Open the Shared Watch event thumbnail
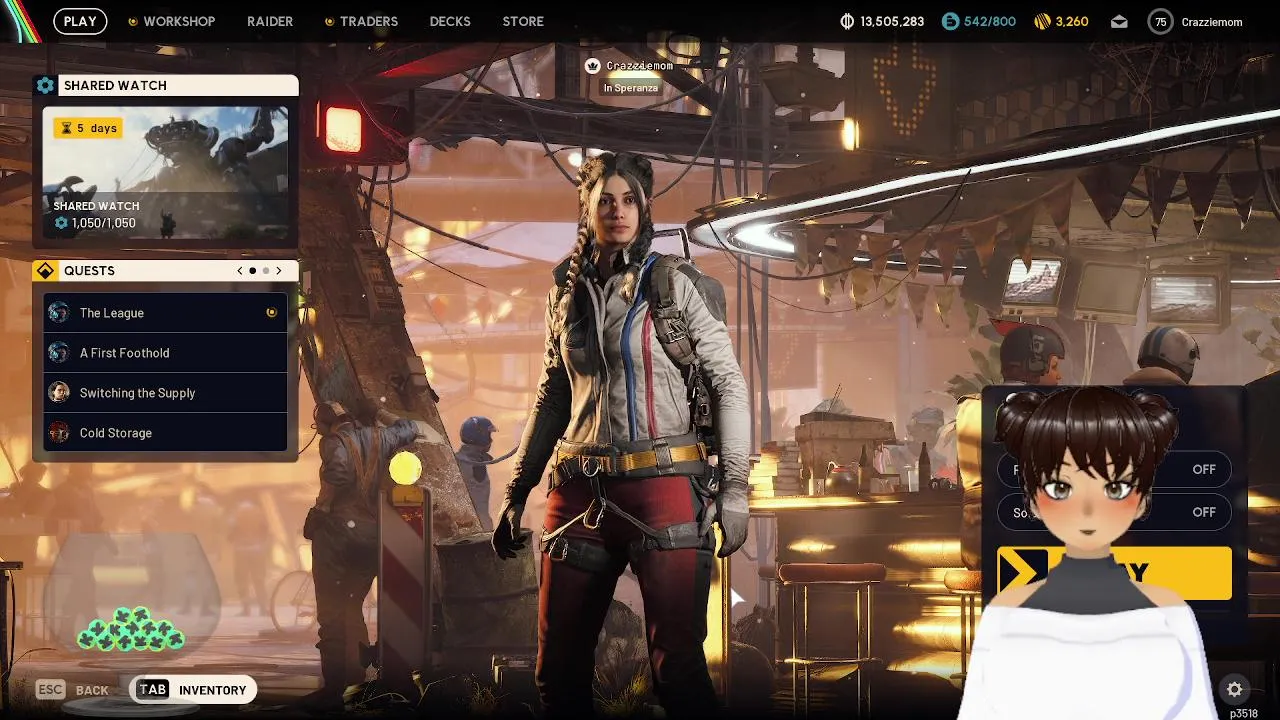1280x720 pixels. tap(166, 172)
